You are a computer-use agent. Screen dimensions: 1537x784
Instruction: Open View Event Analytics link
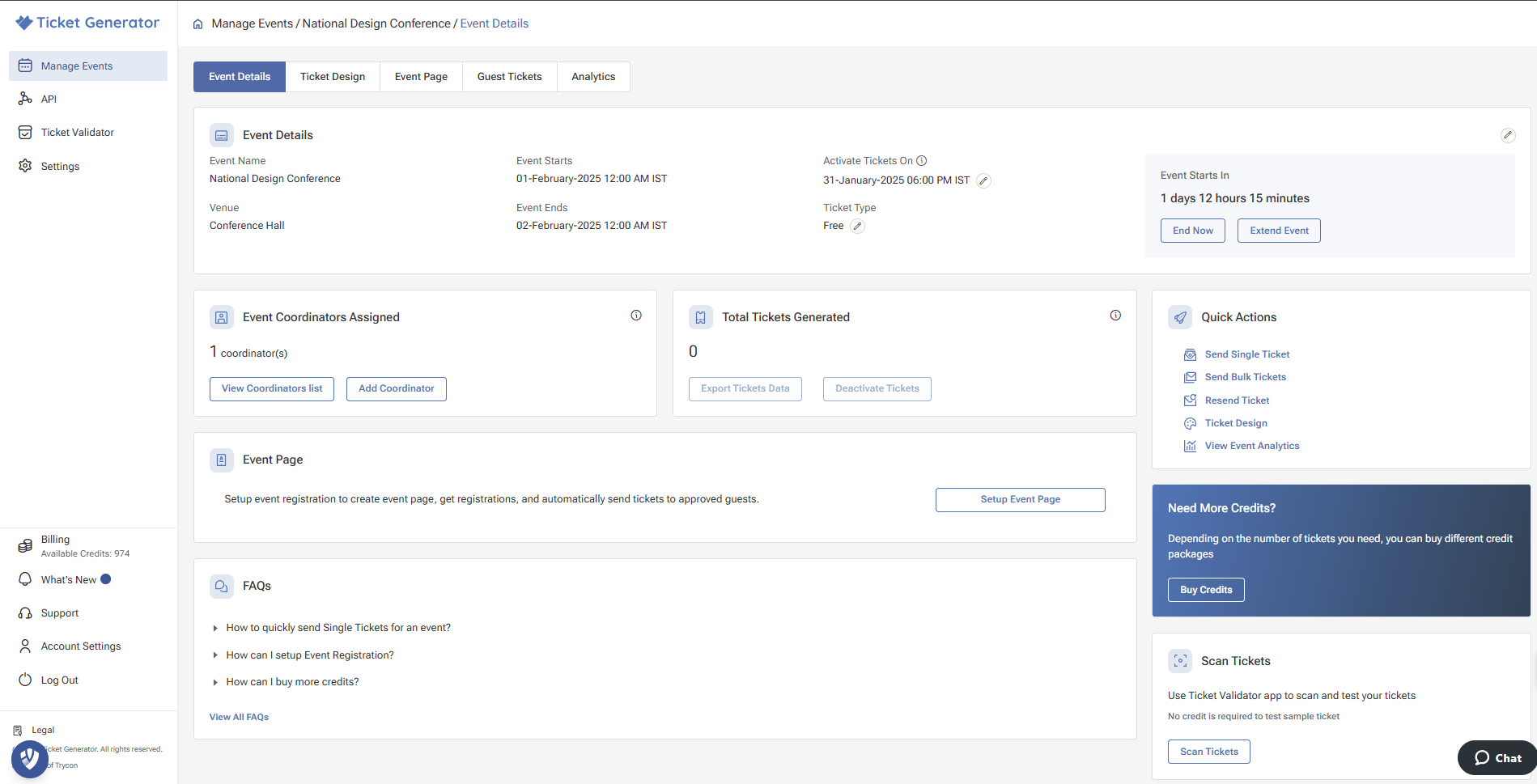pyautogui.click(x=1252, y=446)
